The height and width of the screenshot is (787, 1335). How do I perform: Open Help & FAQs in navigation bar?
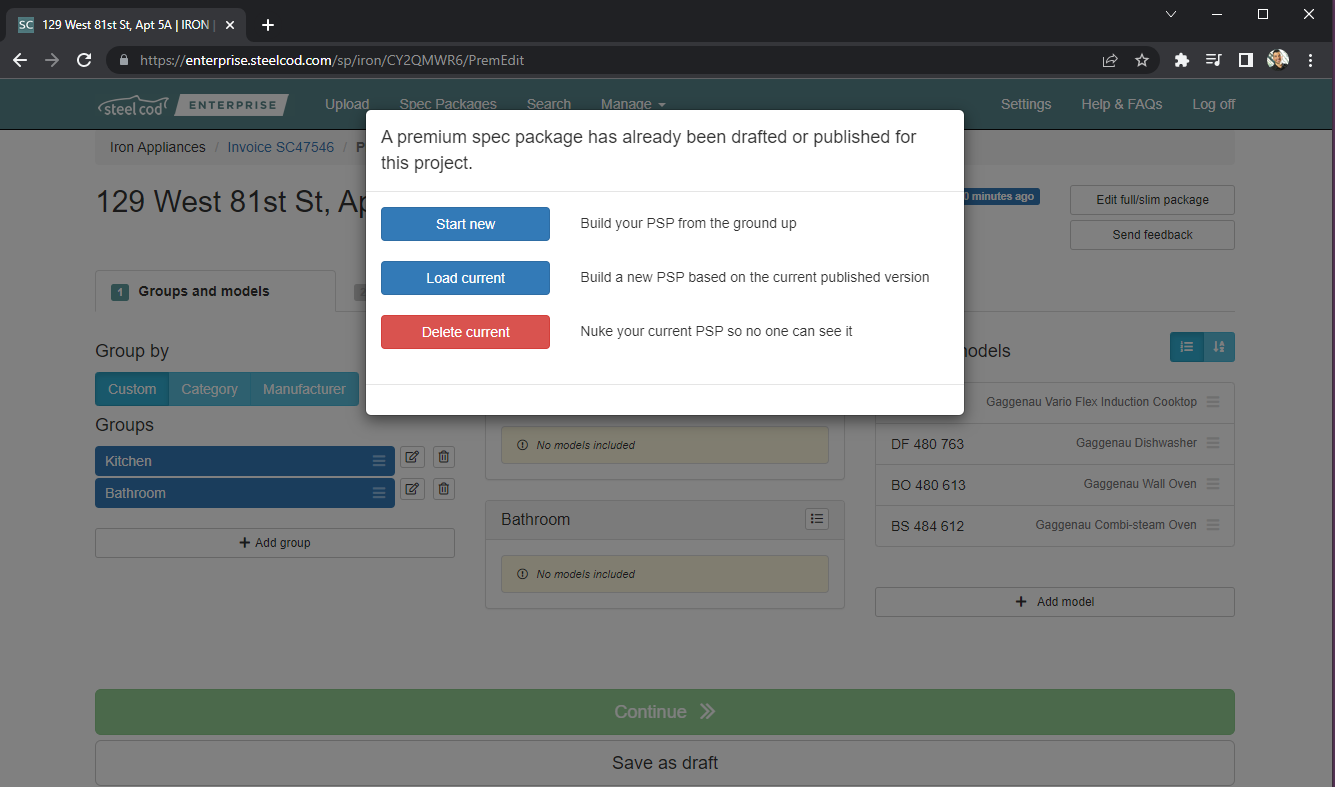(1121, 104)
